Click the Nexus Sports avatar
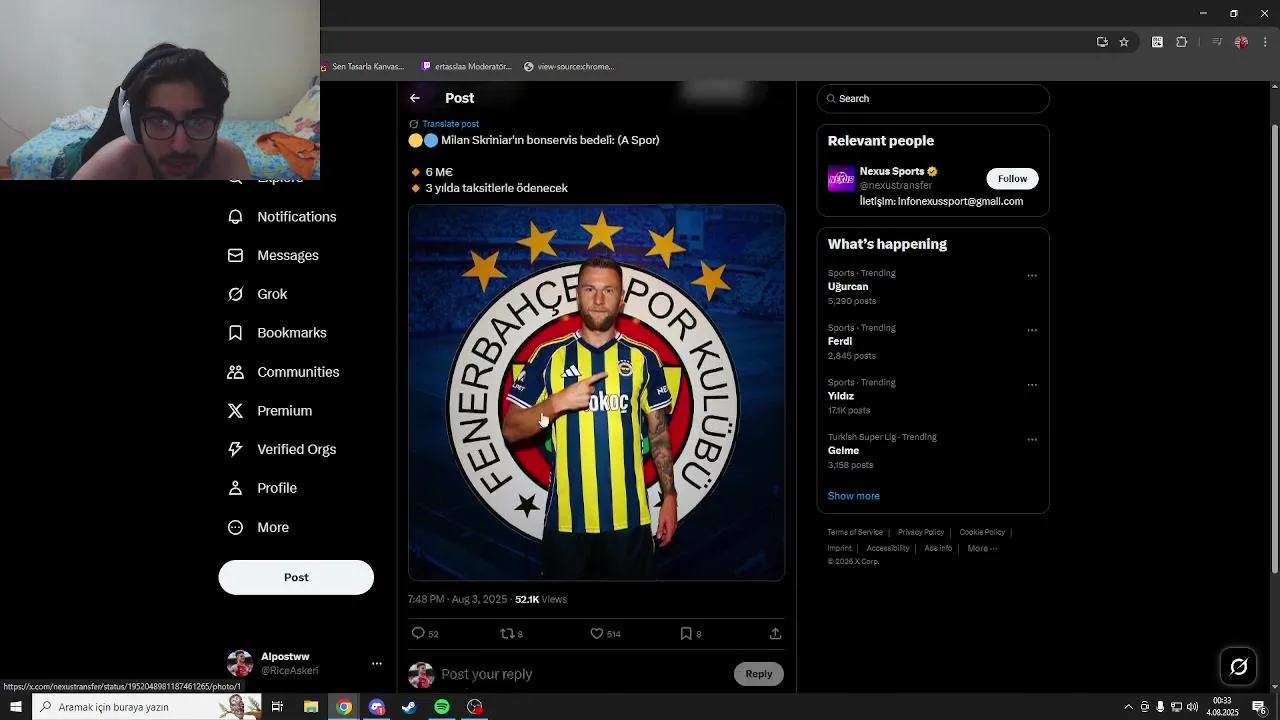1280x720 pixels. (841, 179)
